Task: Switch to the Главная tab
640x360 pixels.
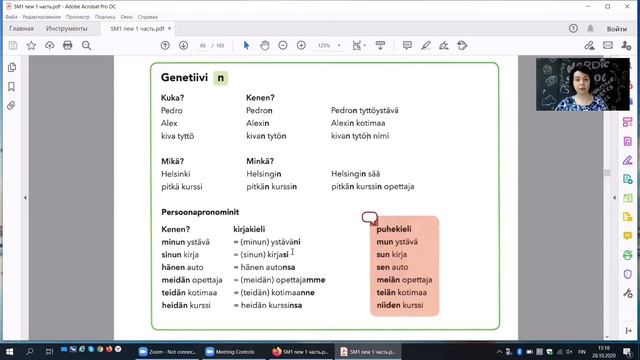Action: pyautogui.click(x=22, y=29)
